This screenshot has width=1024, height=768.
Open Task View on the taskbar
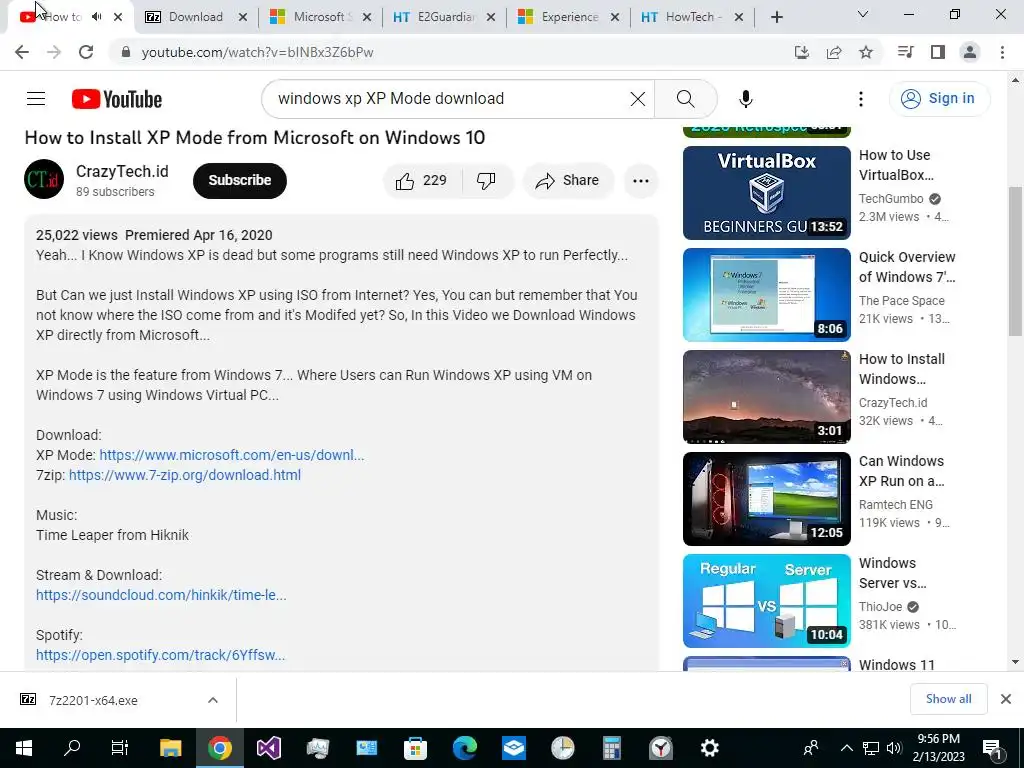(x=120, y=748)
